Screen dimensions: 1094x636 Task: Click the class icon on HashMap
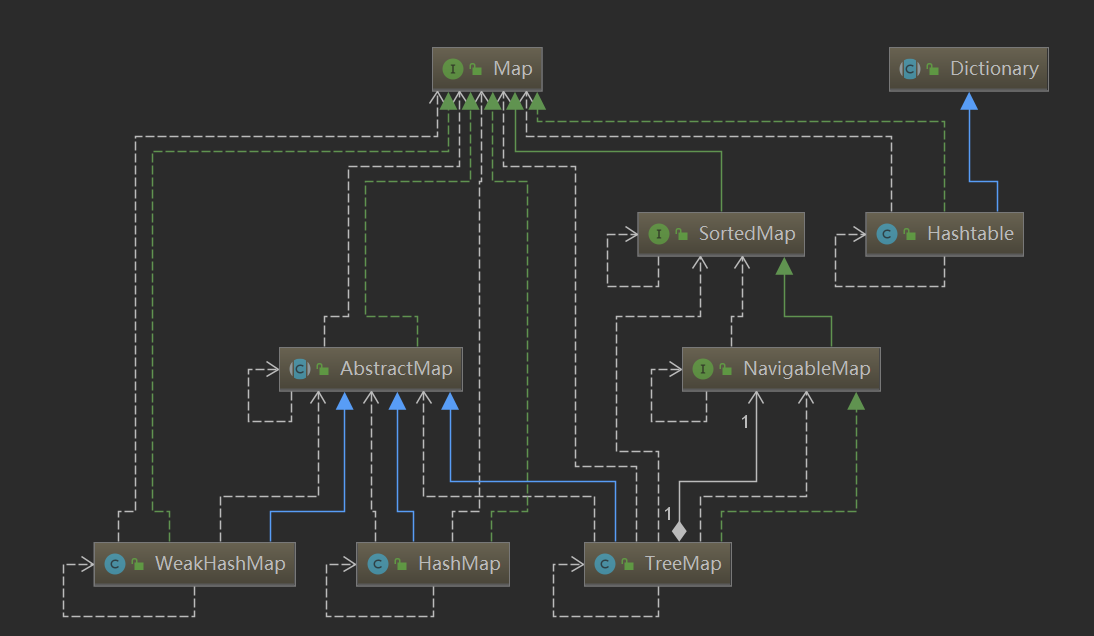pyautogui.click(x=378, y=564)
